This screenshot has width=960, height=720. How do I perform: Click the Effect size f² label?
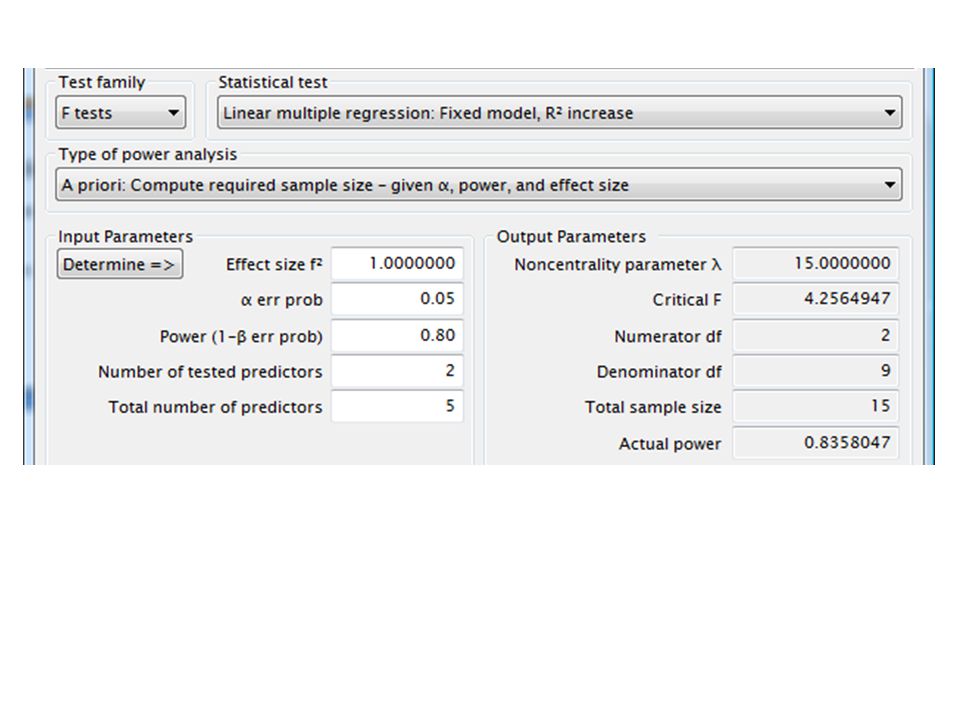[x=274, y=264]
